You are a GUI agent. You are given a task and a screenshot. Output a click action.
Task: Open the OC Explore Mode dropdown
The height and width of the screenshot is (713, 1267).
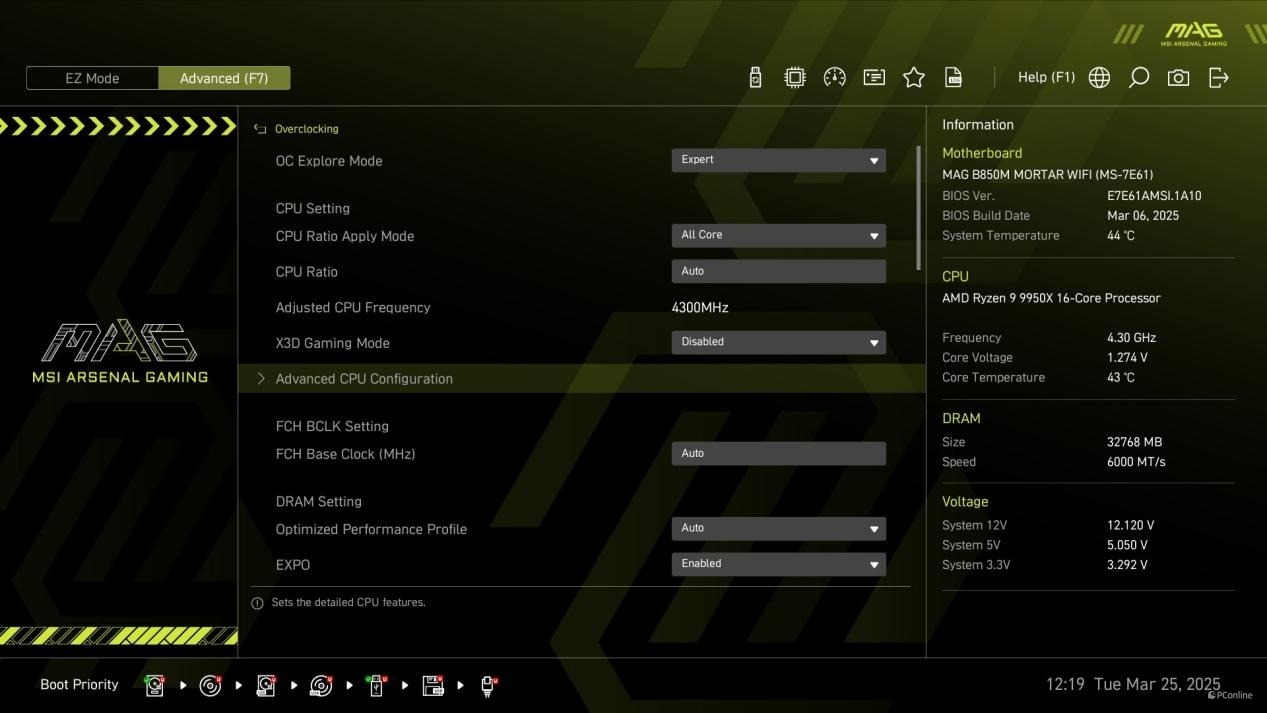pyautogui.click(x=778, y=160)
